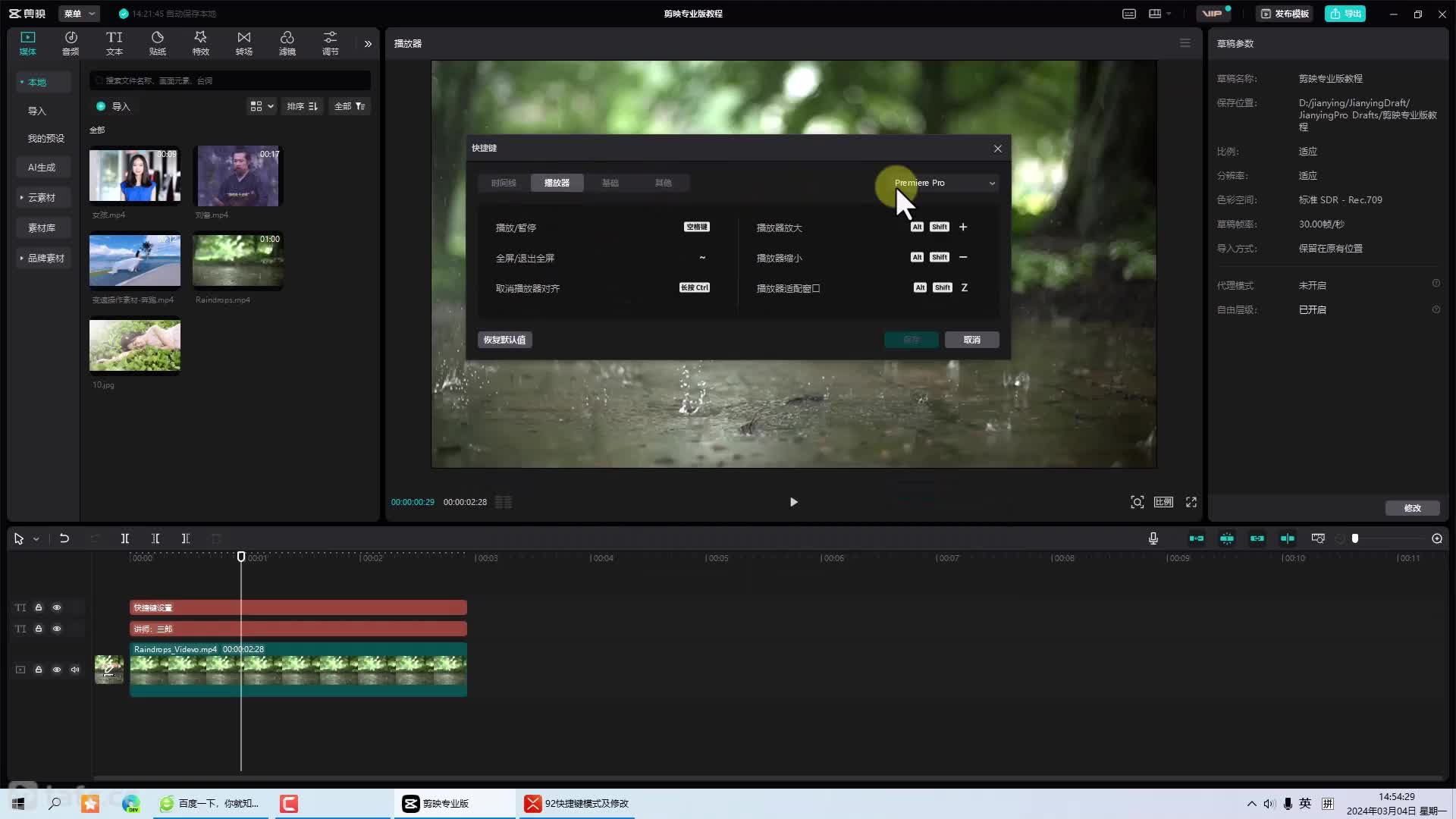
Task: Click the delete right of playhead tool
Action: (x=186, y=538)
